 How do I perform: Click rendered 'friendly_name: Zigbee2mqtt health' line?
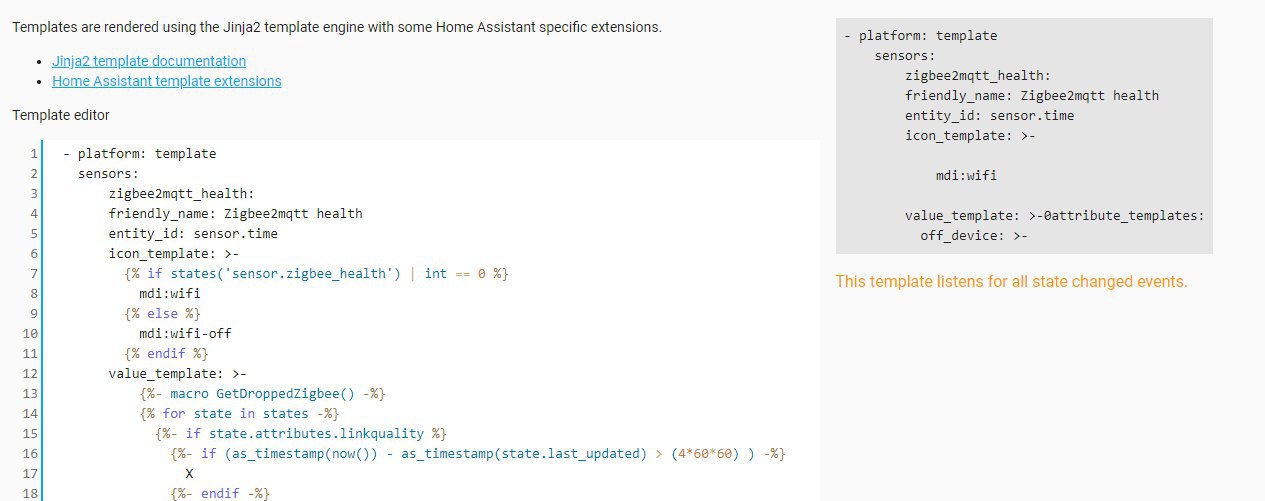1032,96
